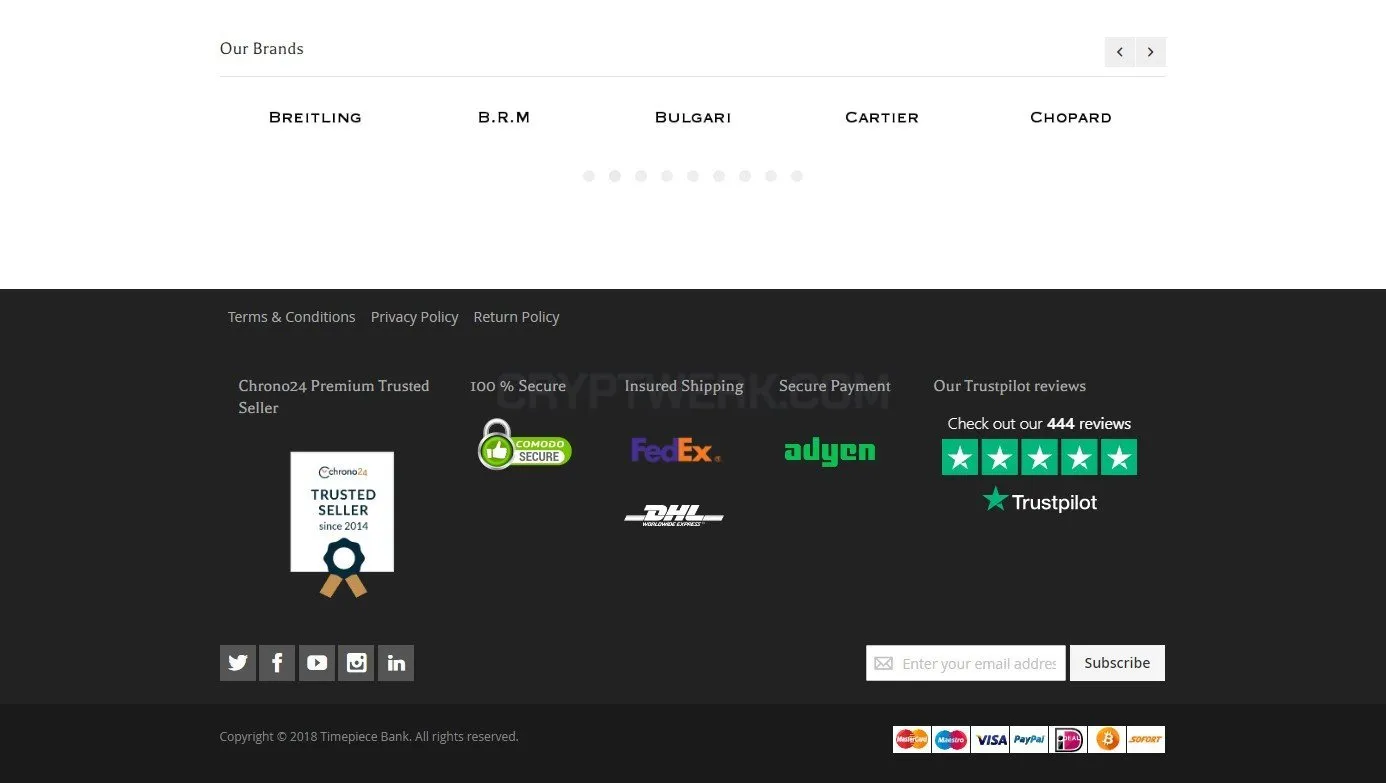Screen dimensions: 1386x783
Task: Click the Adyen logo
Action: click(x=830, y=452)
